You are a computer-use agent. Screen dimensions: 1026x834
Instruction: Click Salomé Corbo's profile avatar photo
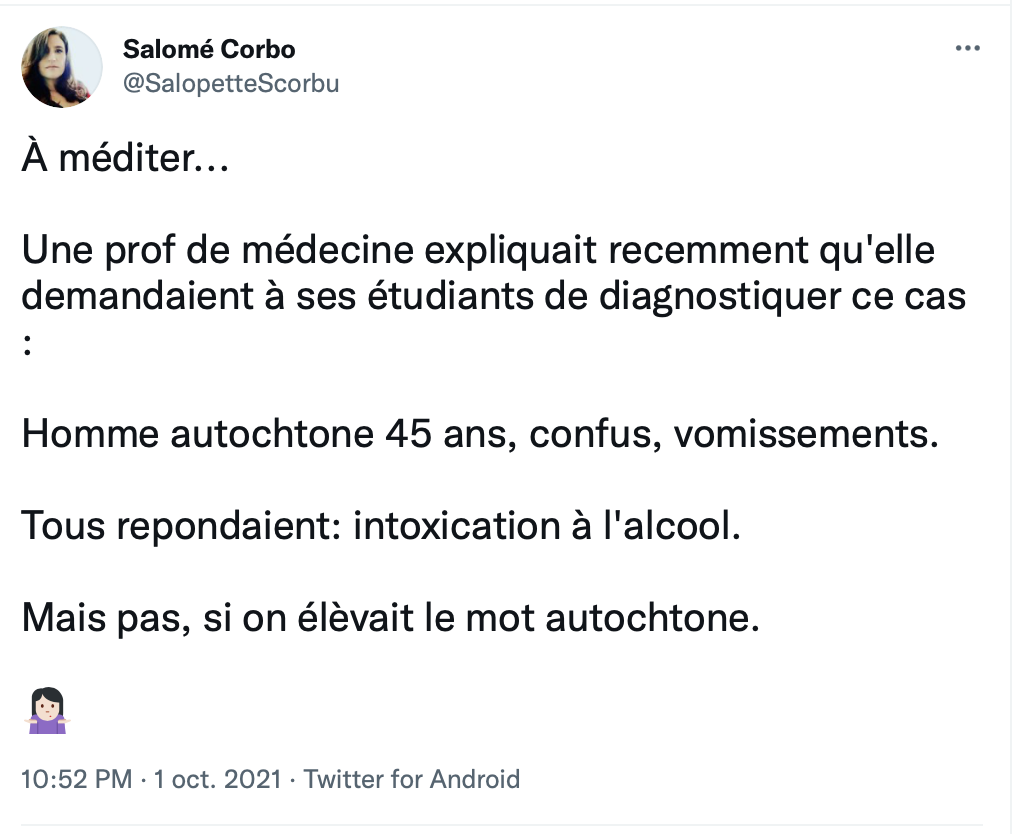(62, 67)
